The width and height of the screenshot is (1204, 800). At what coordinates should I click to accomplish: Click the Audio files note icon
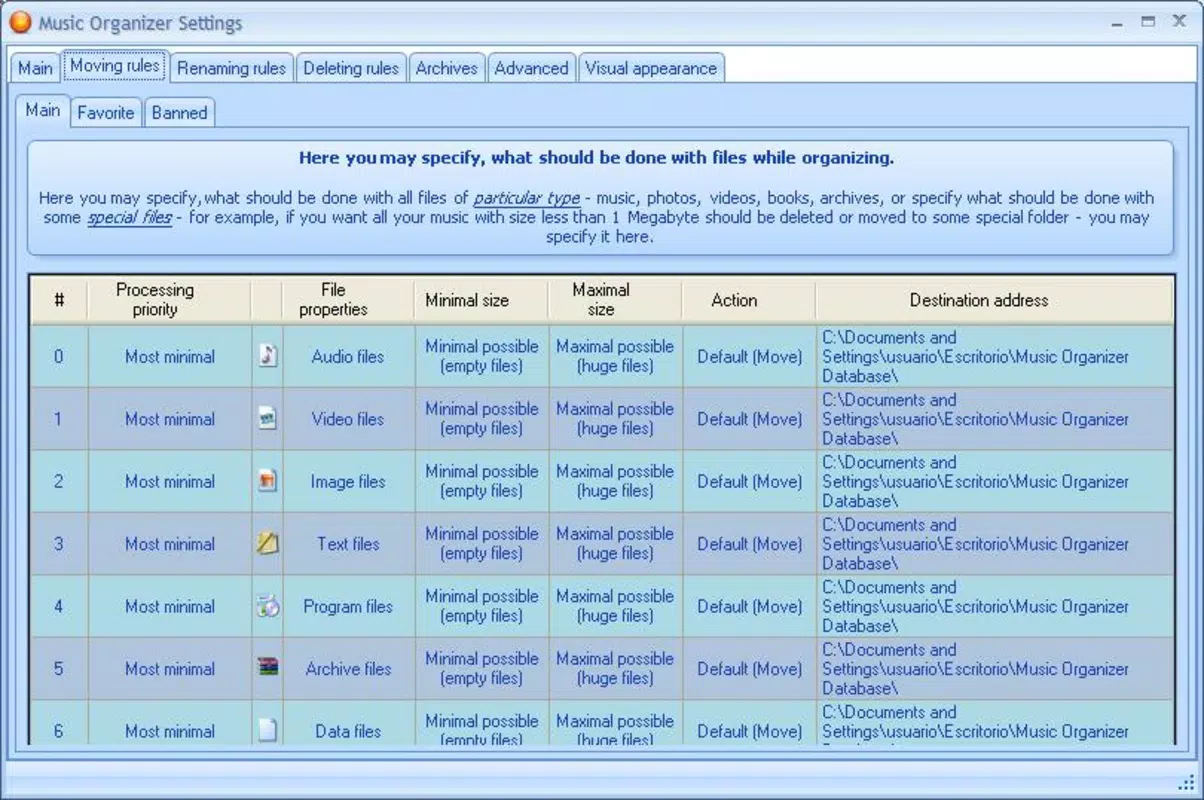pyautogui.click(x=267, y=356)
